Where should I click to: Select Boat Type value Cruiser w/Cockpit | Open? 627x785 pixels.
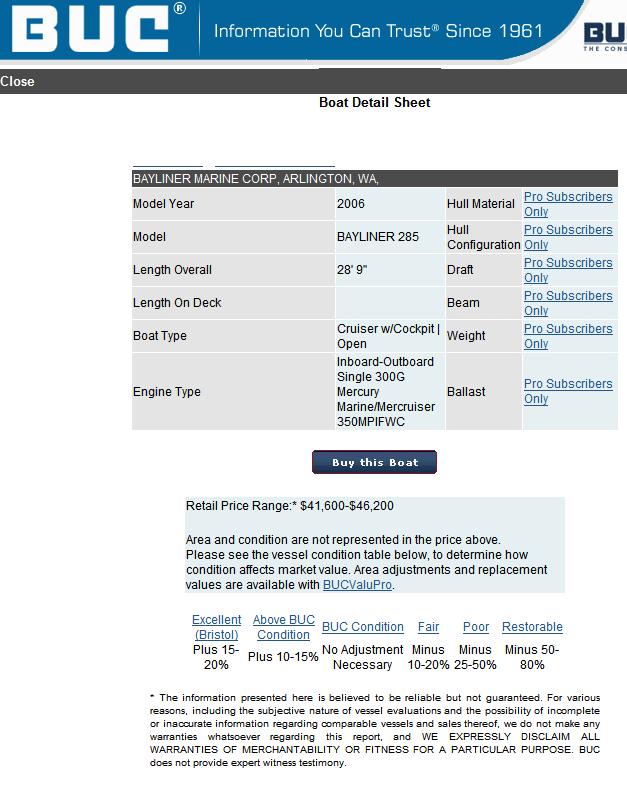(388, 336)
